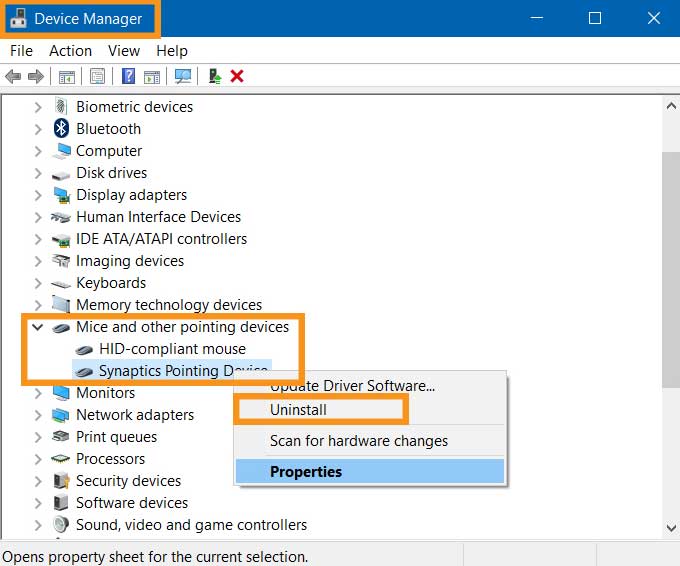The height and width of the screenshot is (566, 680).
Task: Click the vertical scrollbar thumb
Action: pos(671,270)
